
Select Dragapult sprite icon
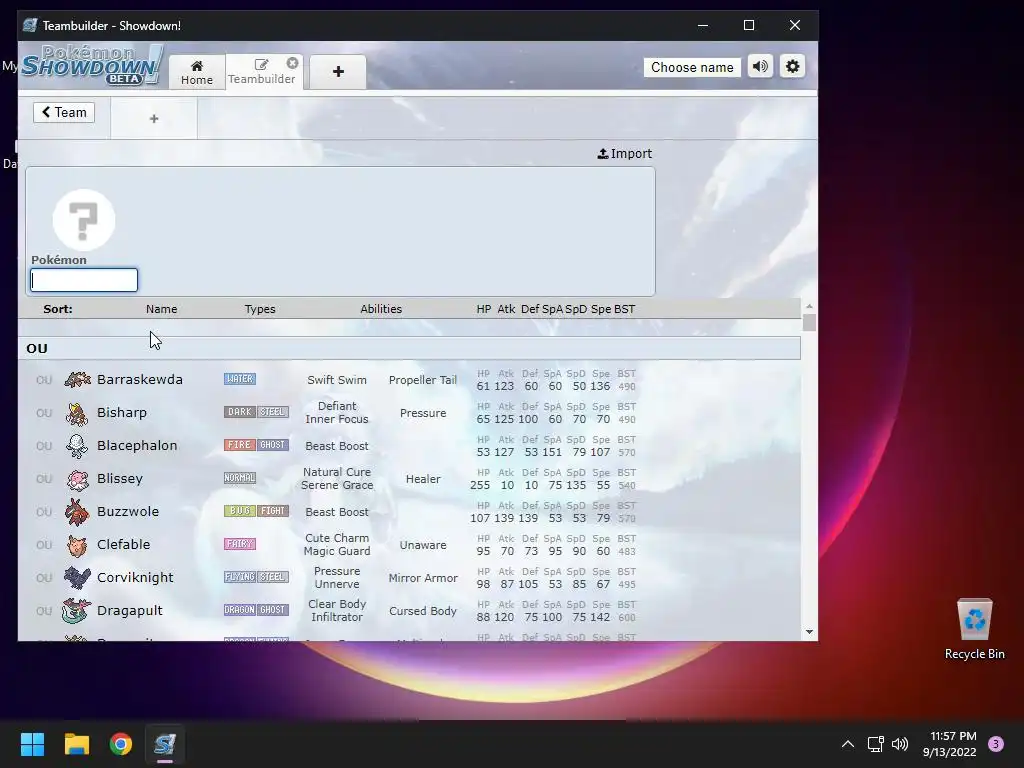tap(77, 611)
